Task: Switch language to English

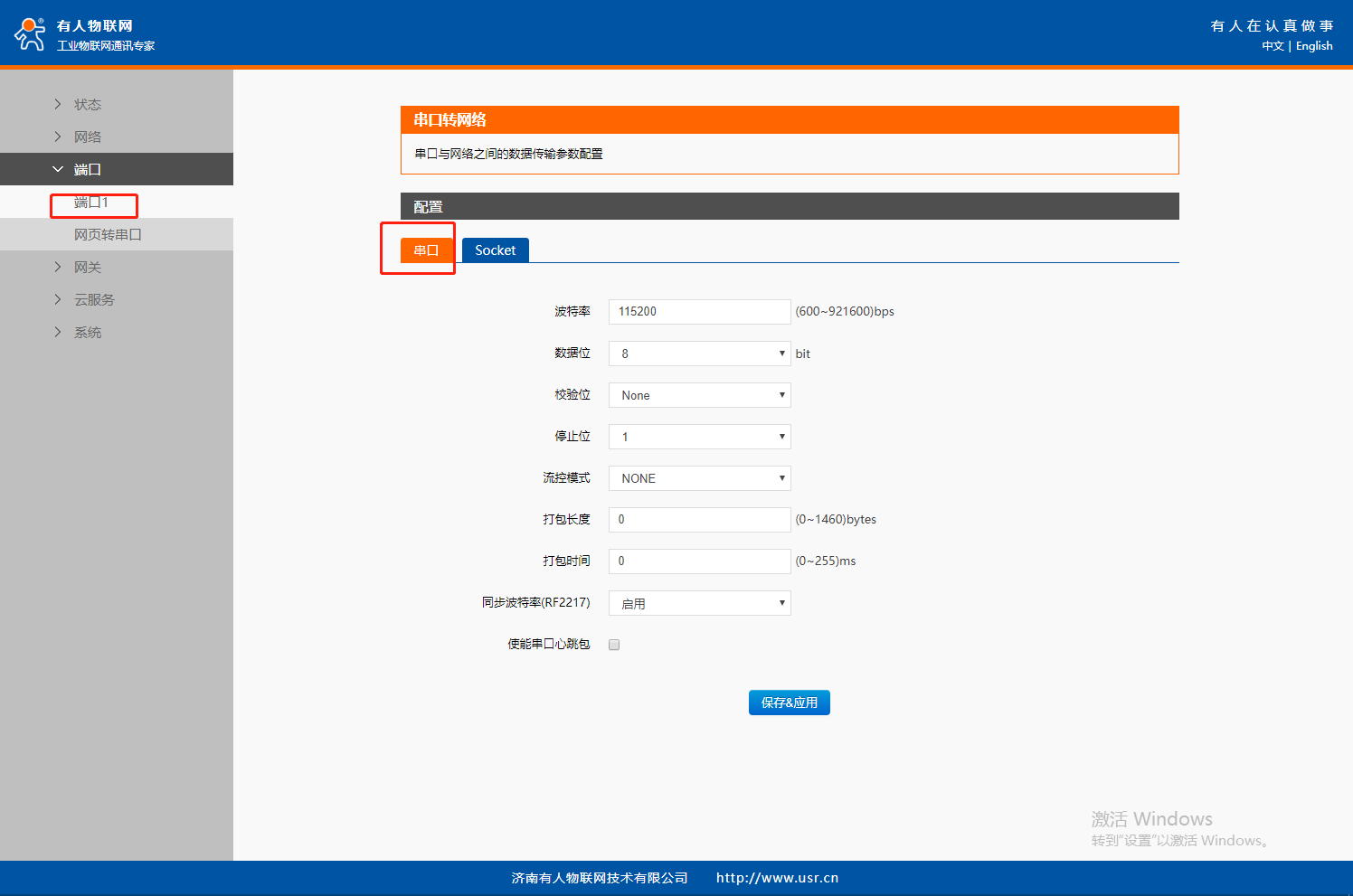Action: 1314,46
